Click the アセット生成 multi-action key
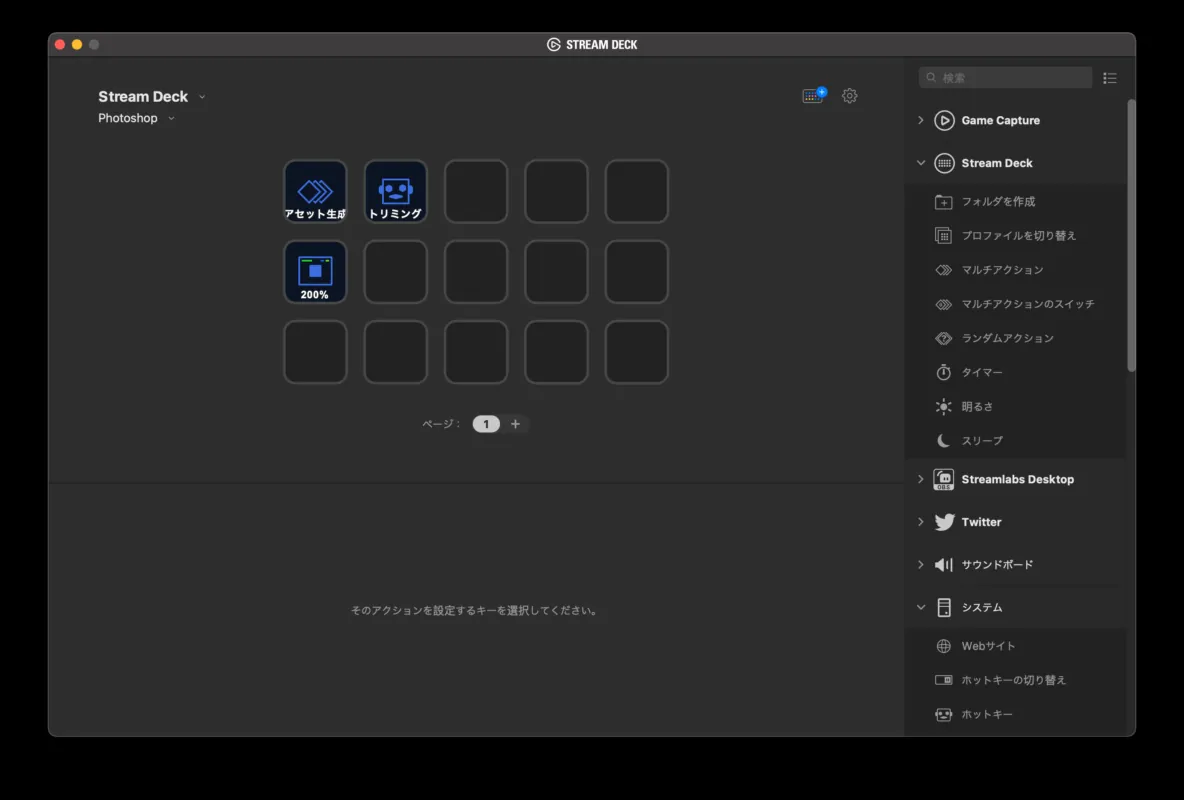1184x800 pixels. pos(315,191)
